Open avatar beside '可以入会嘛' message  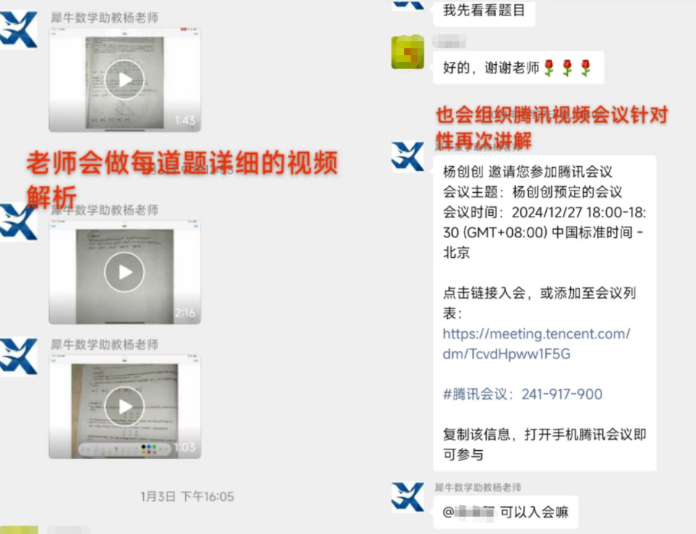point(407,497)
